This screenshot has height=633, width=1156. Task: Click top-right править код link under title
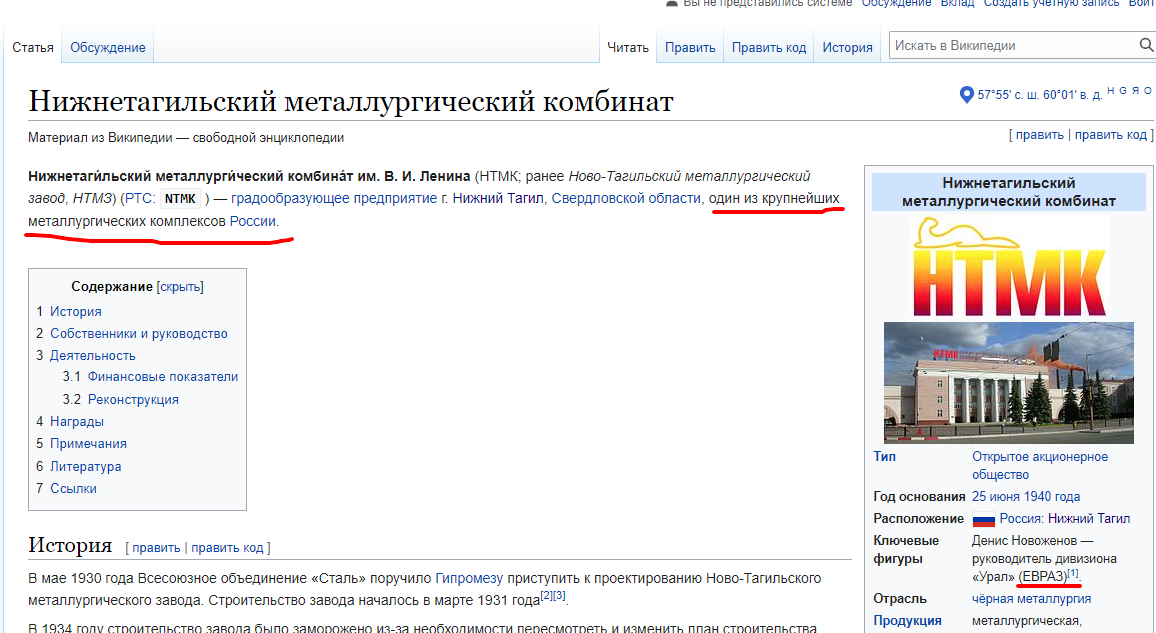click(1110, 135)
